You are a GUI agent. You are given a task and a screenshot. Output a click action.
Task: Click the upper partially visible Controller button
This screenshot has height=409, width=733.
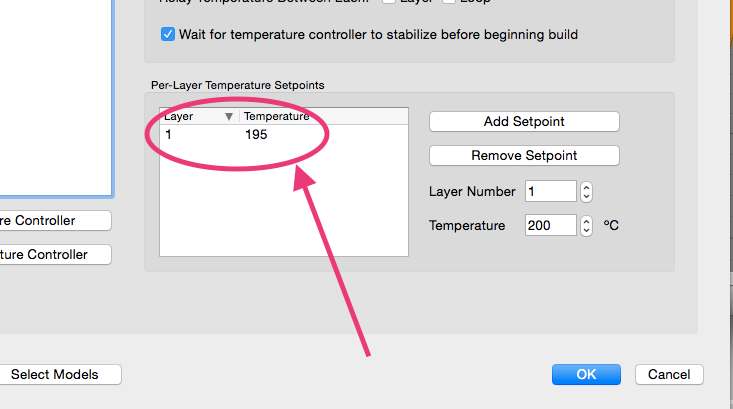[x=55, y=221]
